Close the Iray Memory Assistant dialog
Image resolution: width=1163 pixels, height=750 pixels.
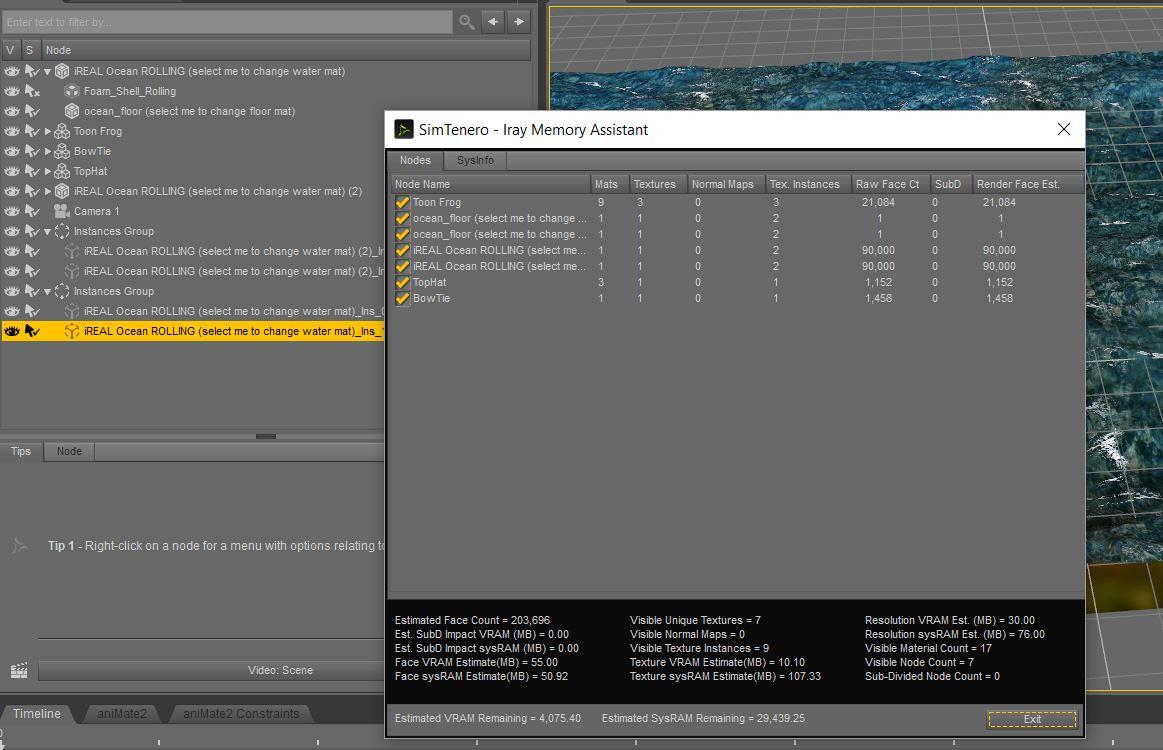[x=1064, y=129]
